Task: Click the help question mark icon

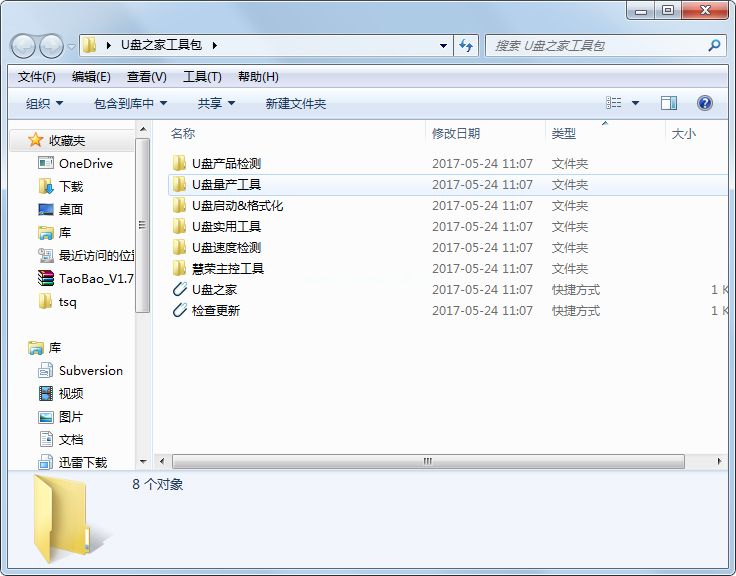Action: 704,103
